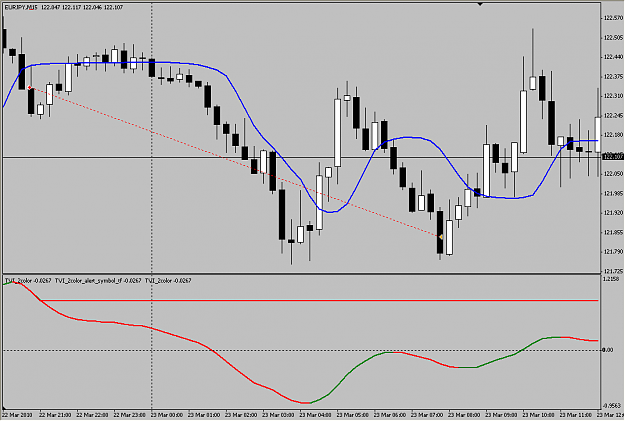Click the 22 Mar 21:00 time label
This screenshot has height=421, width=625.
(x=54, y=415)
